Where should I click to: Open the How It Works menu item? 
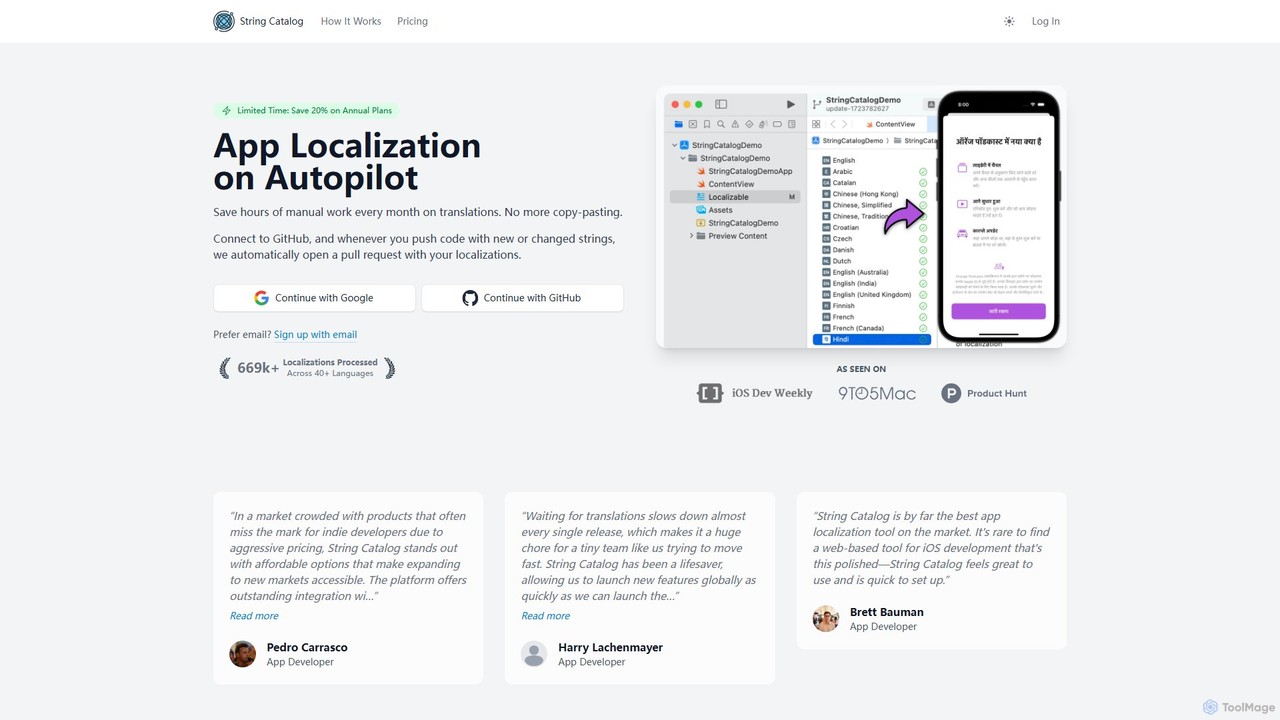351,21
